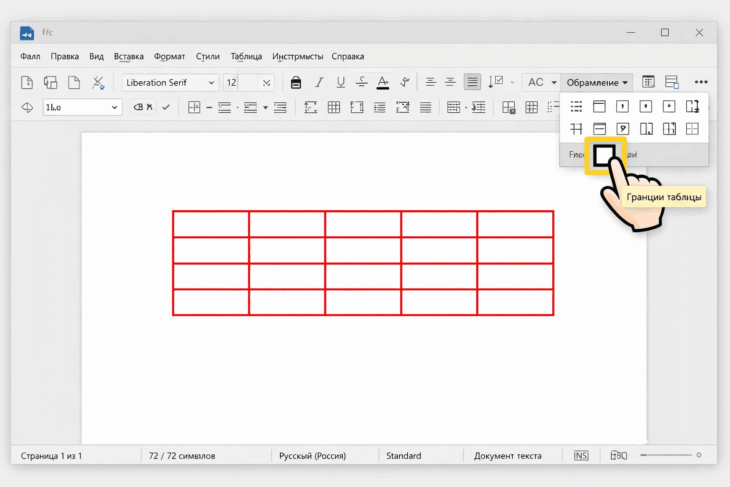Select crossing inner lines border option in popup
This screenshot has height=487, width=730.
click(x=576, y=129)
